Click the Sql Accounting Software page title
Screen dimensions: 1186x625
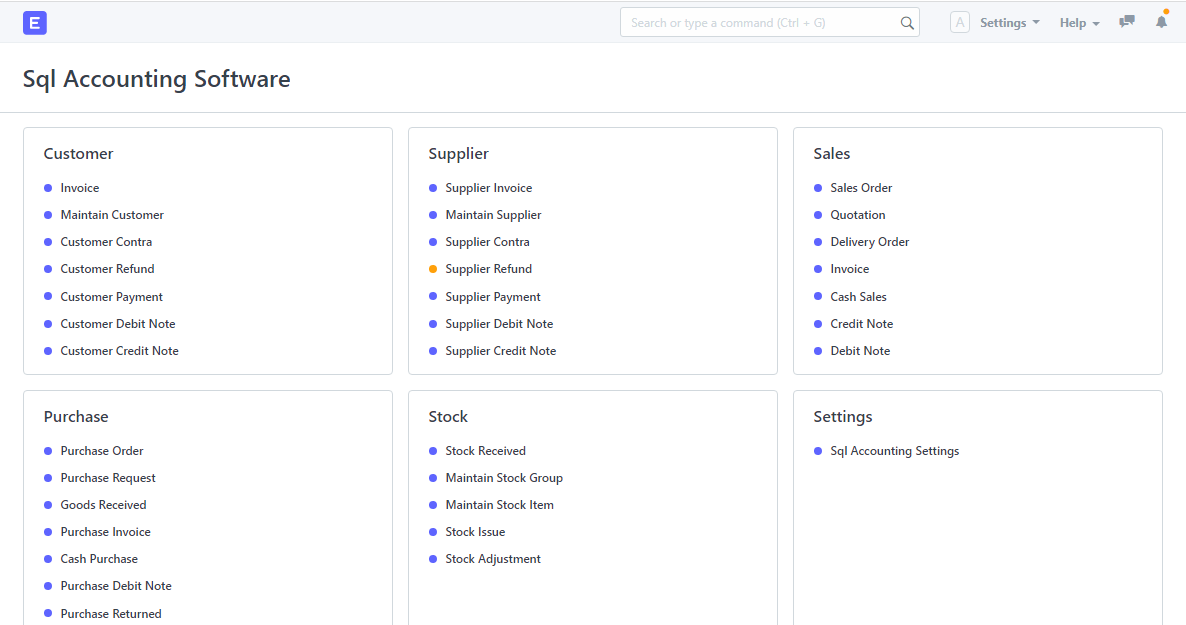tap(157, 79)
